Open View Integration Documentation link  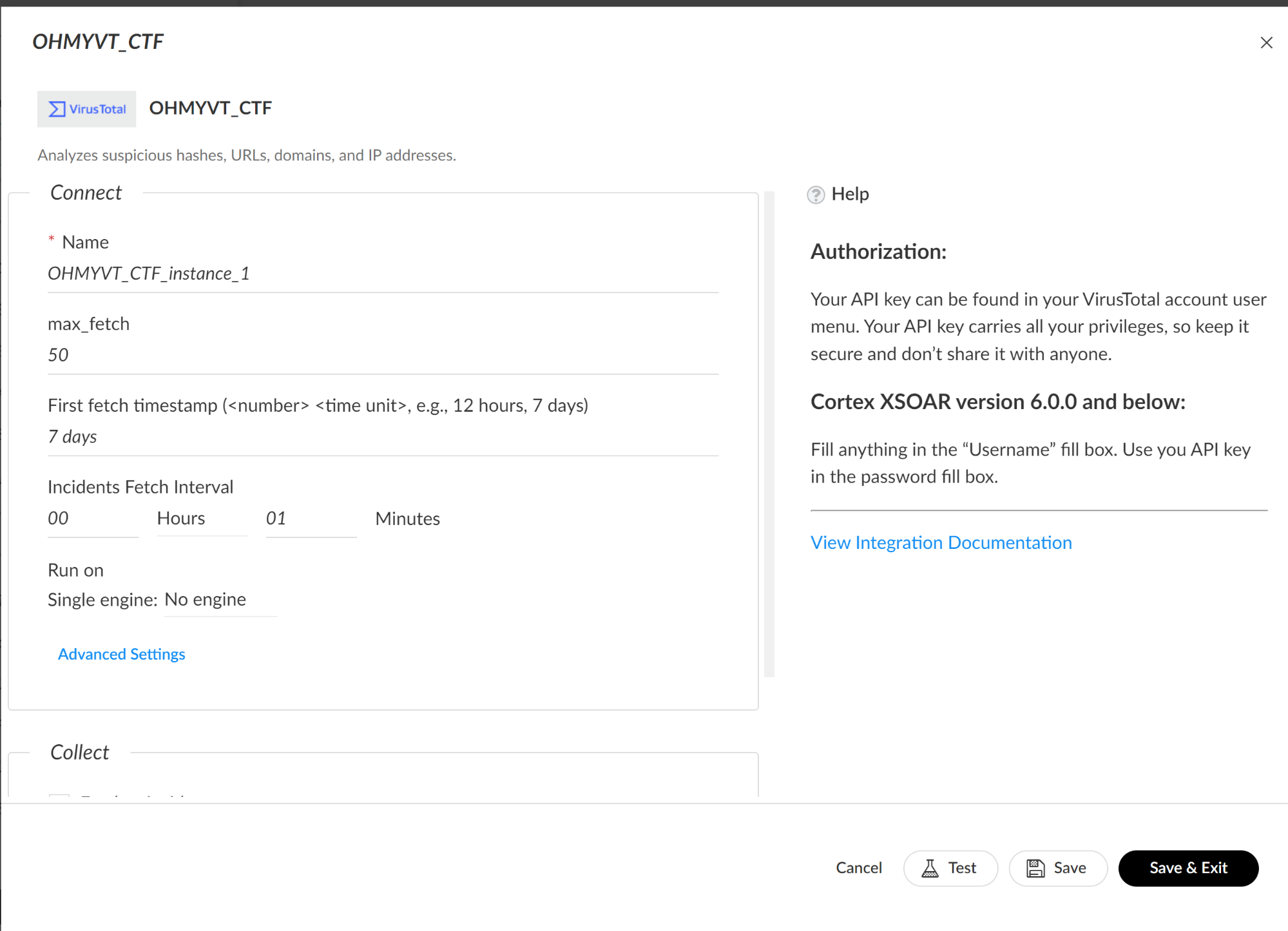[x=941, y=542]
